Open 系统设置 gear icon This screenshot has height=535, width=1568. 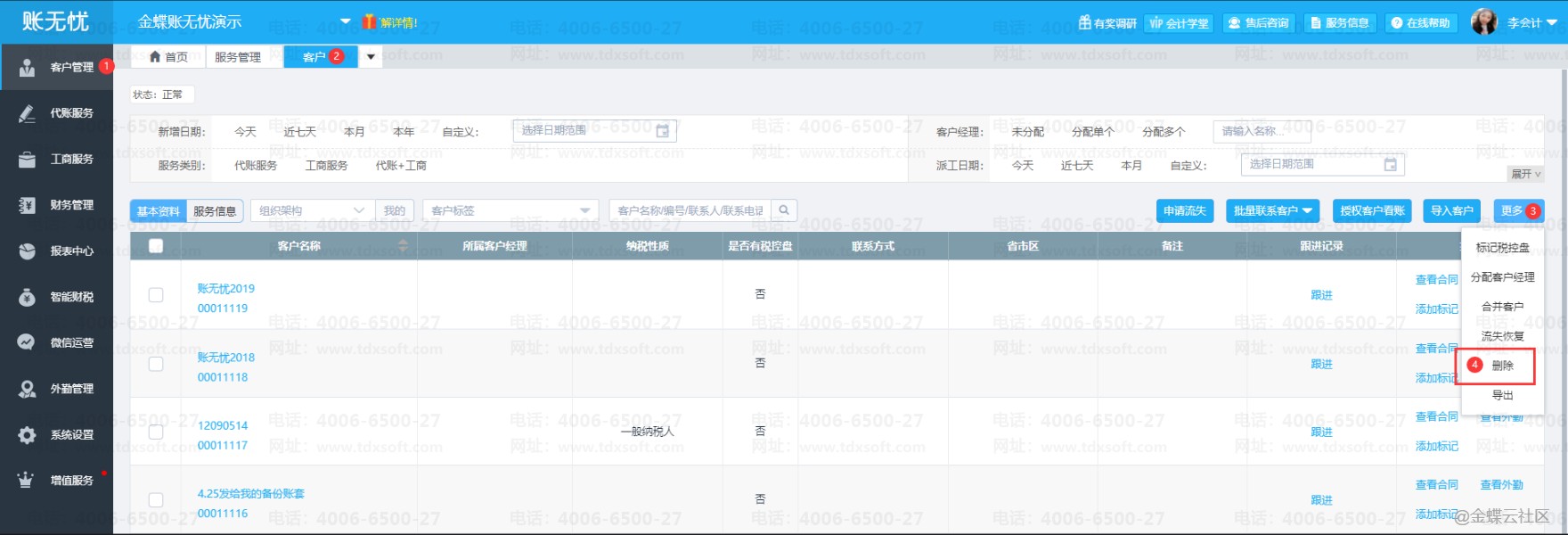click(x=28, y=435)
